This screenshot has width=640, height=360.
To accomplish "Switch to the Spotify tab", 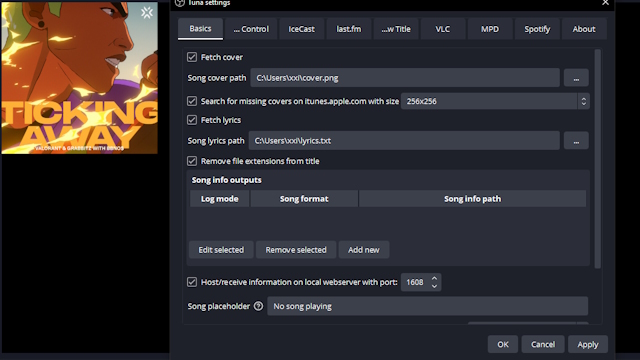I will [x=537, y=29].
